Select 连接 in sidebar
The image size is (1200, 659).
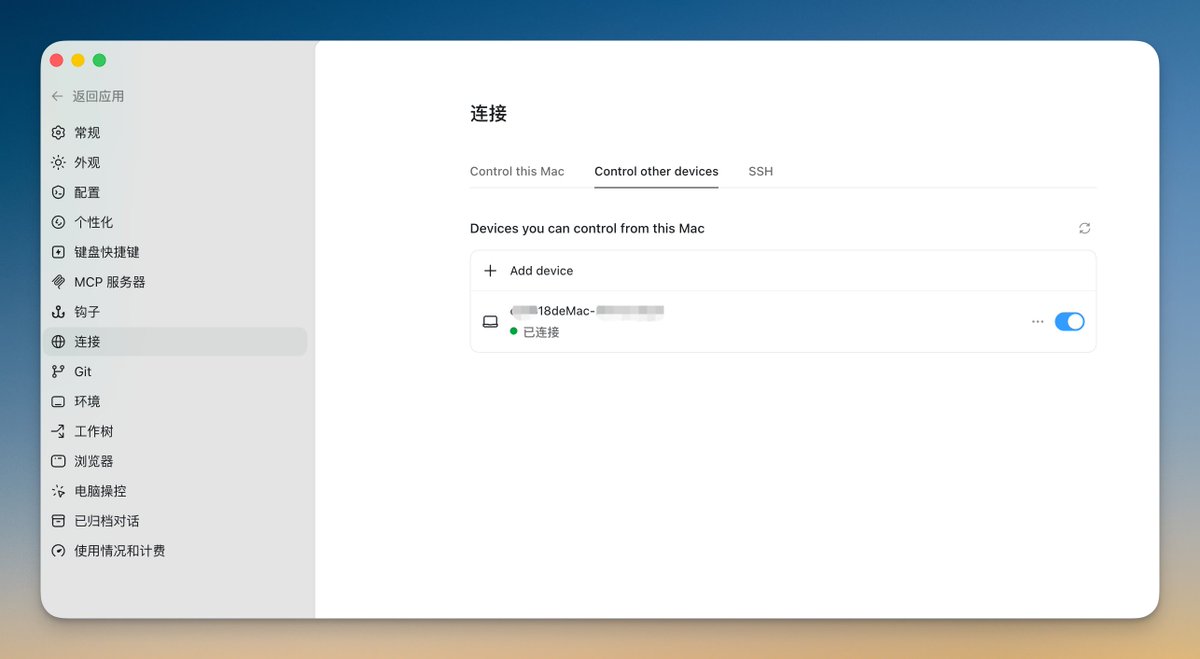click(x=174, y=342)
